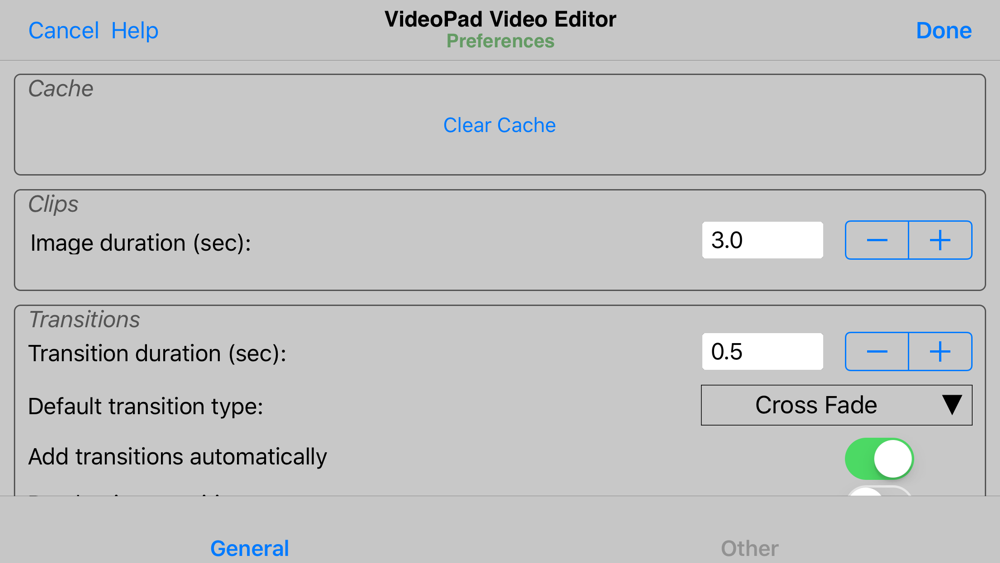Select the General tab
Screen dimensions: 1000x563
[x=249, y=548]
